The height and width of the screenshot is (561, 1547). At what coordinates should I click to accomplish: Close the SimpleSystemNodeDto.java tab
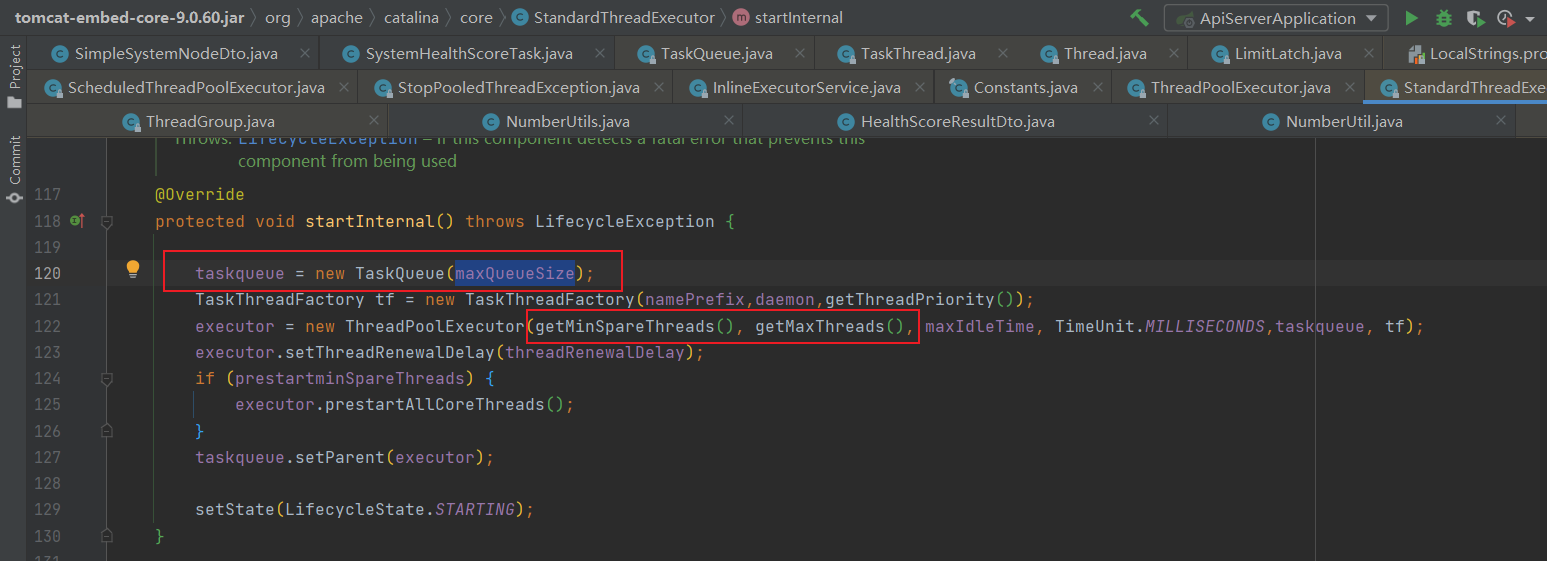tap(303, 54)
